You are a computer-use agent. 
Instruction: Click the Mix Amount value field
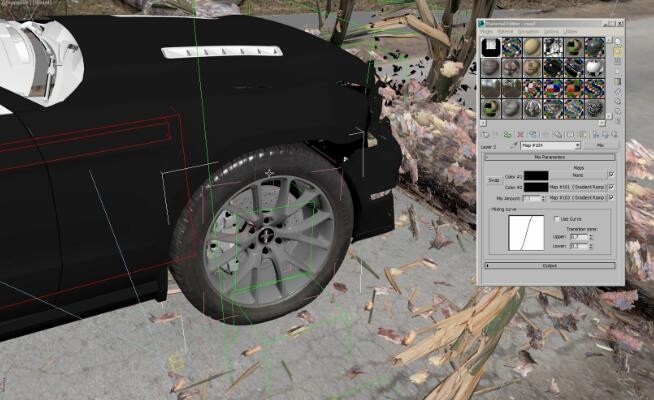(x=532, y=199)
